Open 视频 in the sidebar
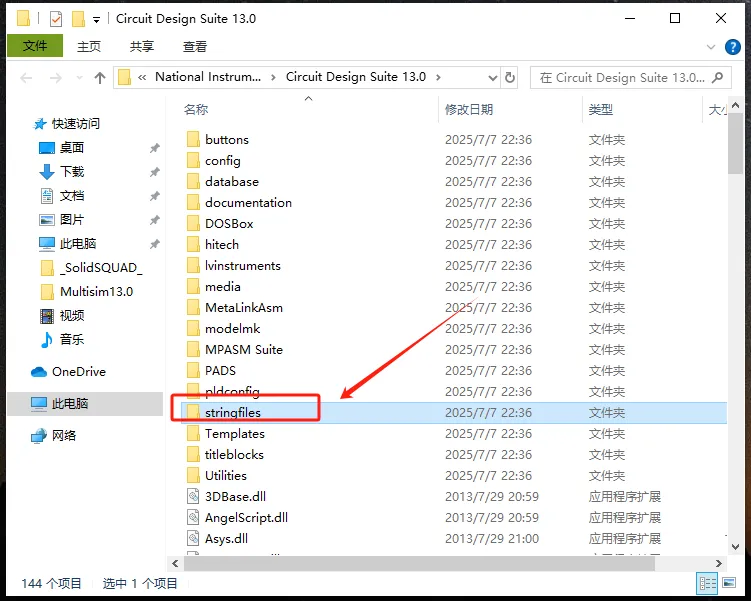 61,315
